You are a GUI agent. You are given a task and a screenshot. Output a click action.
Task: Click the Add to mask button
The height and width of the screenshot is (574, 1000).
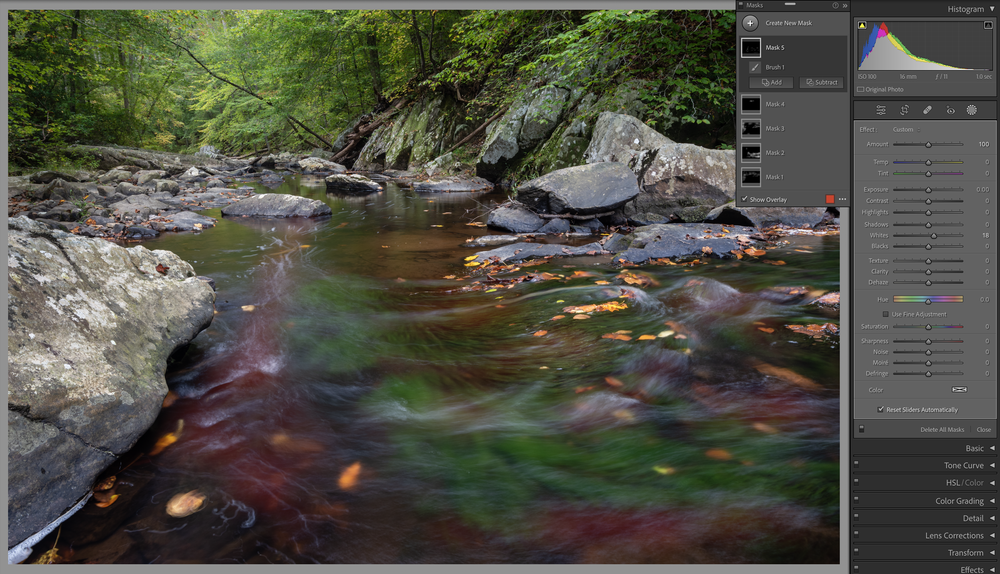point(771,82)
